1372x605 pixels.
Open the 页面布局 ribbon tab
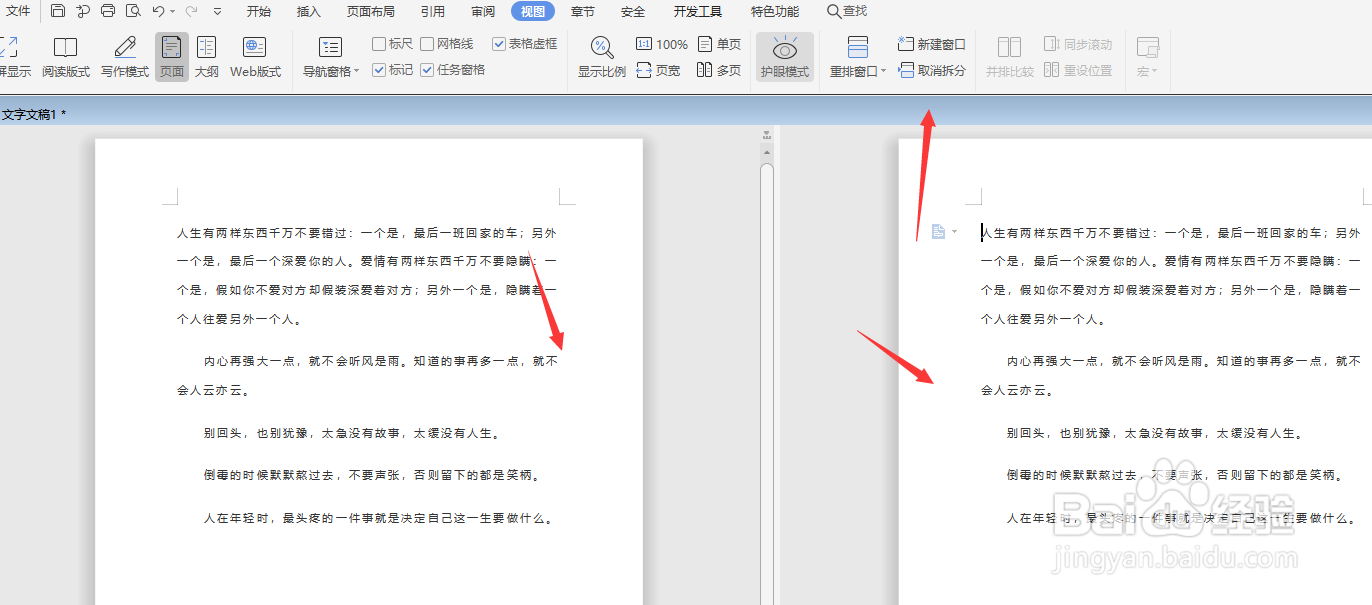pos(371,11)
